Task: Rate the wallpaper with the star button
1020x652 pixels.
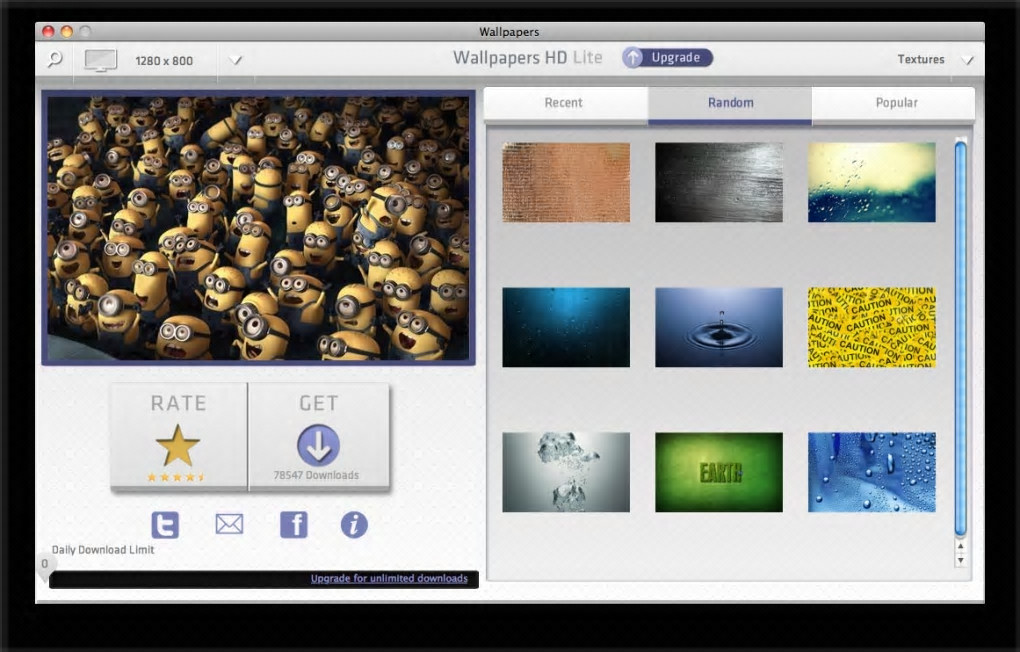Action: (179, 437)
